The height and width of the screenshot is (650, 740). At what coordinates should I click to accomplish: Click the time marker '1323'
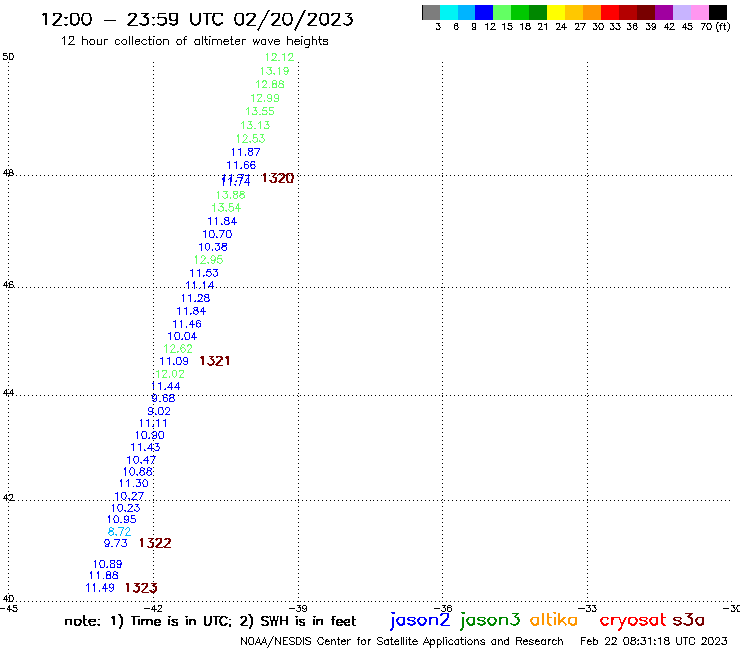[141, 588]
